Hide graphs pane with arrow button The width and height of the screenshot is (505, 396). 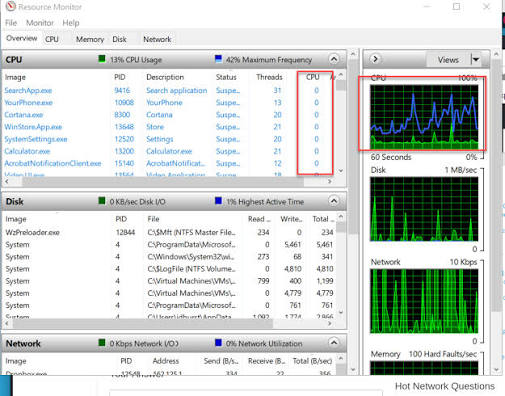(x=375, y=59)
